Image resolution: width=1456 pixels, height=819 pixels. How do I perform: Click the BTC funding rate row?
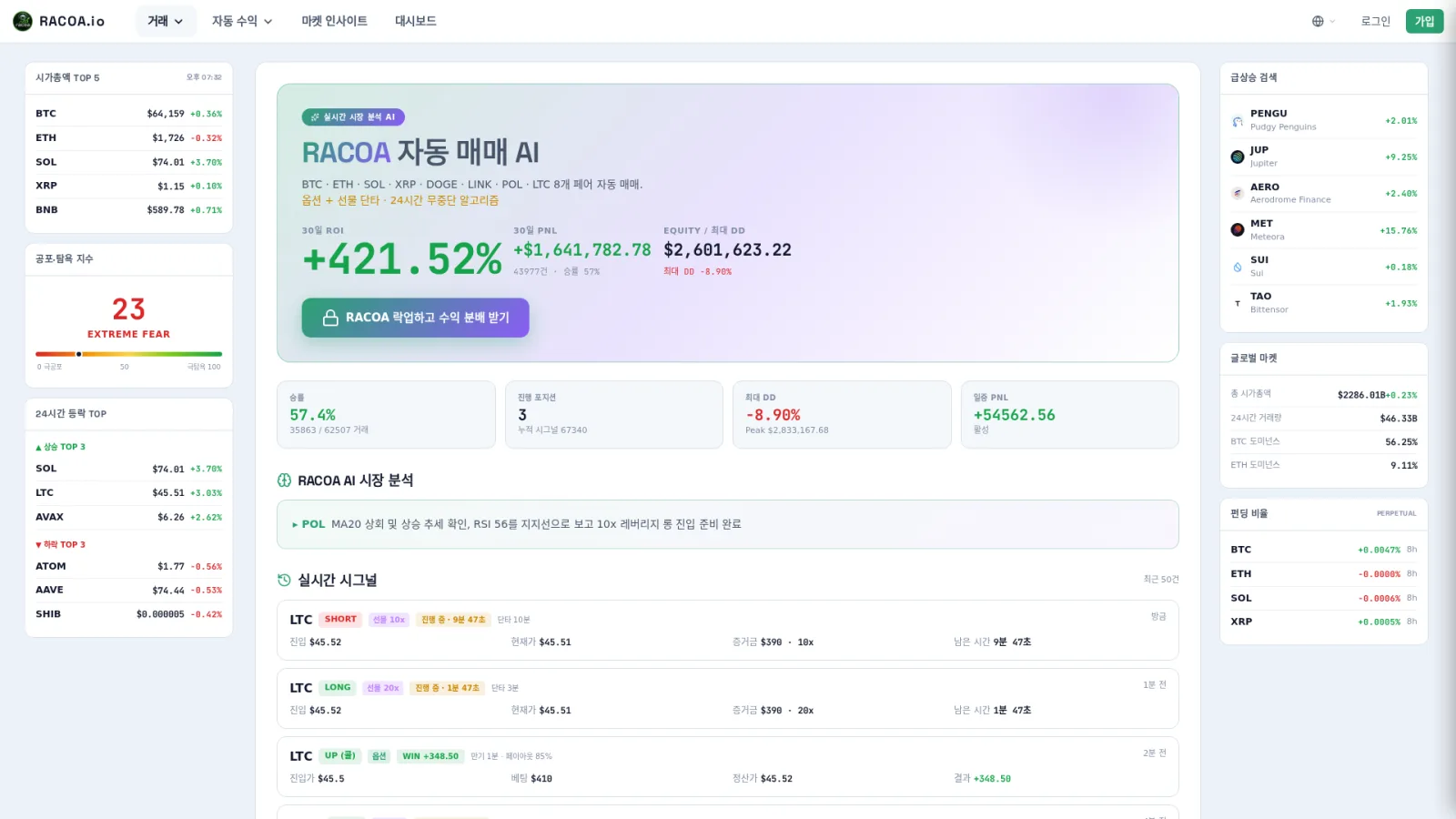(1324, 550)
